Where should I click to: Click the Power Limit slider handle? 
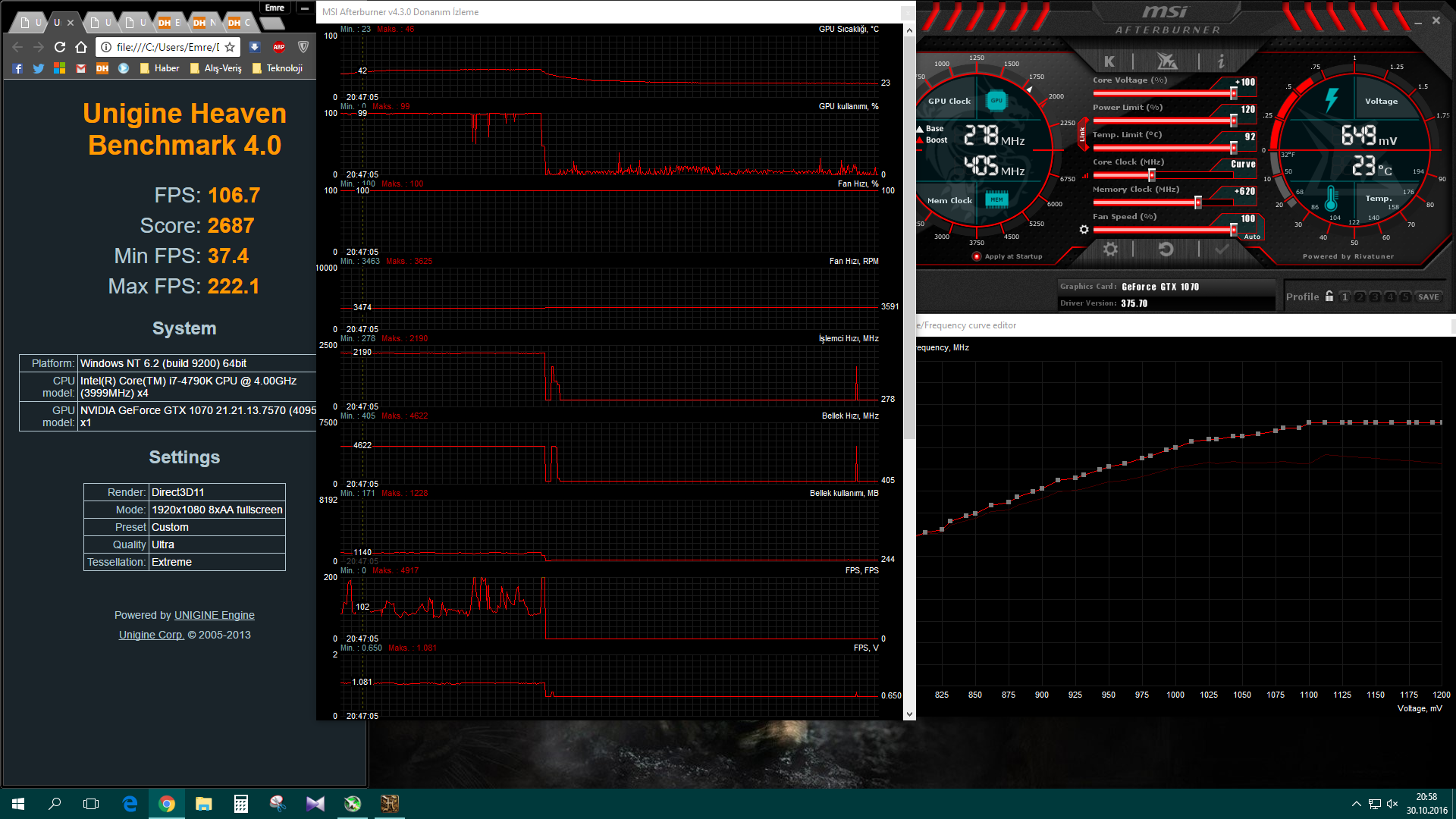(x=1234, y=121)
